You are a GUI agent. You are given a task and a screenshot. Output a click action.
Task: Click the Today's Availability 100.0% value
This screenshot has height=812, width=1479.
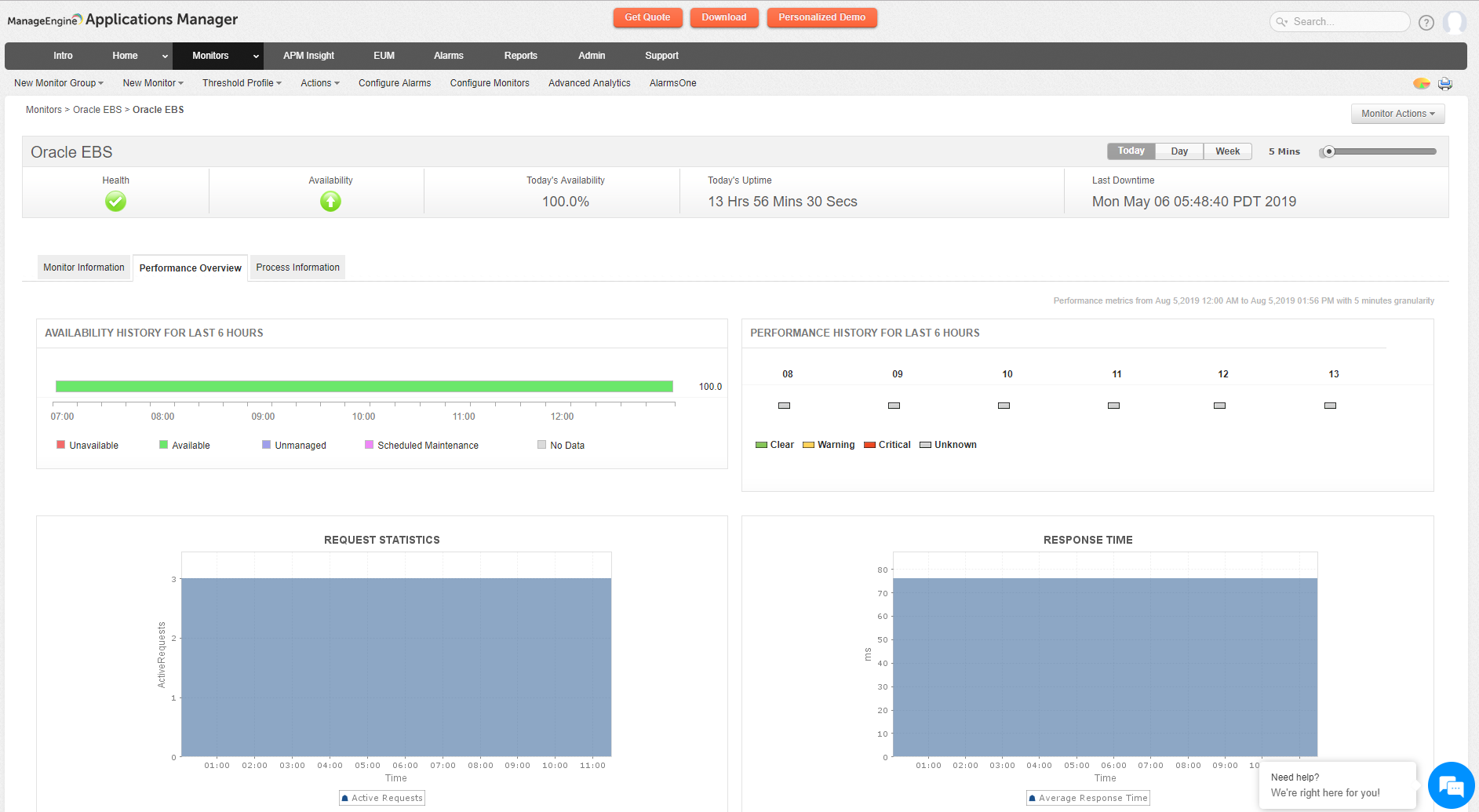point(566,202)
